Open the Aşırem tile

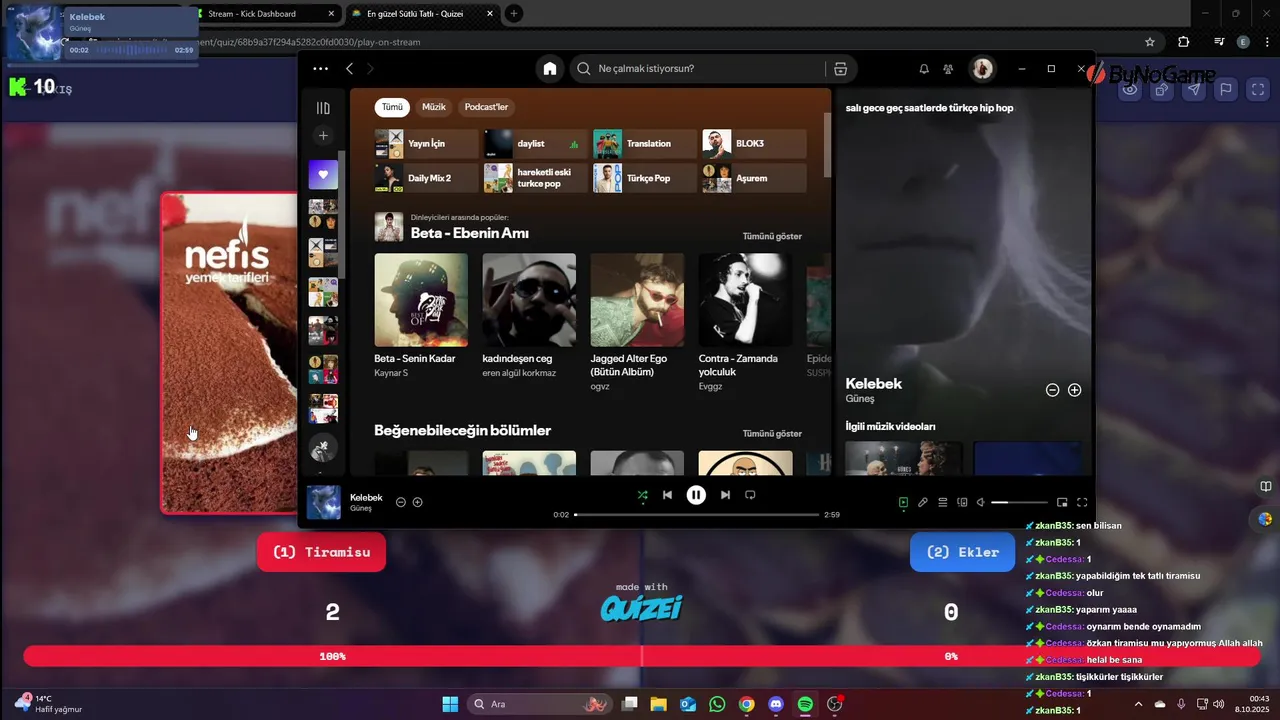[x=753, y=178]
